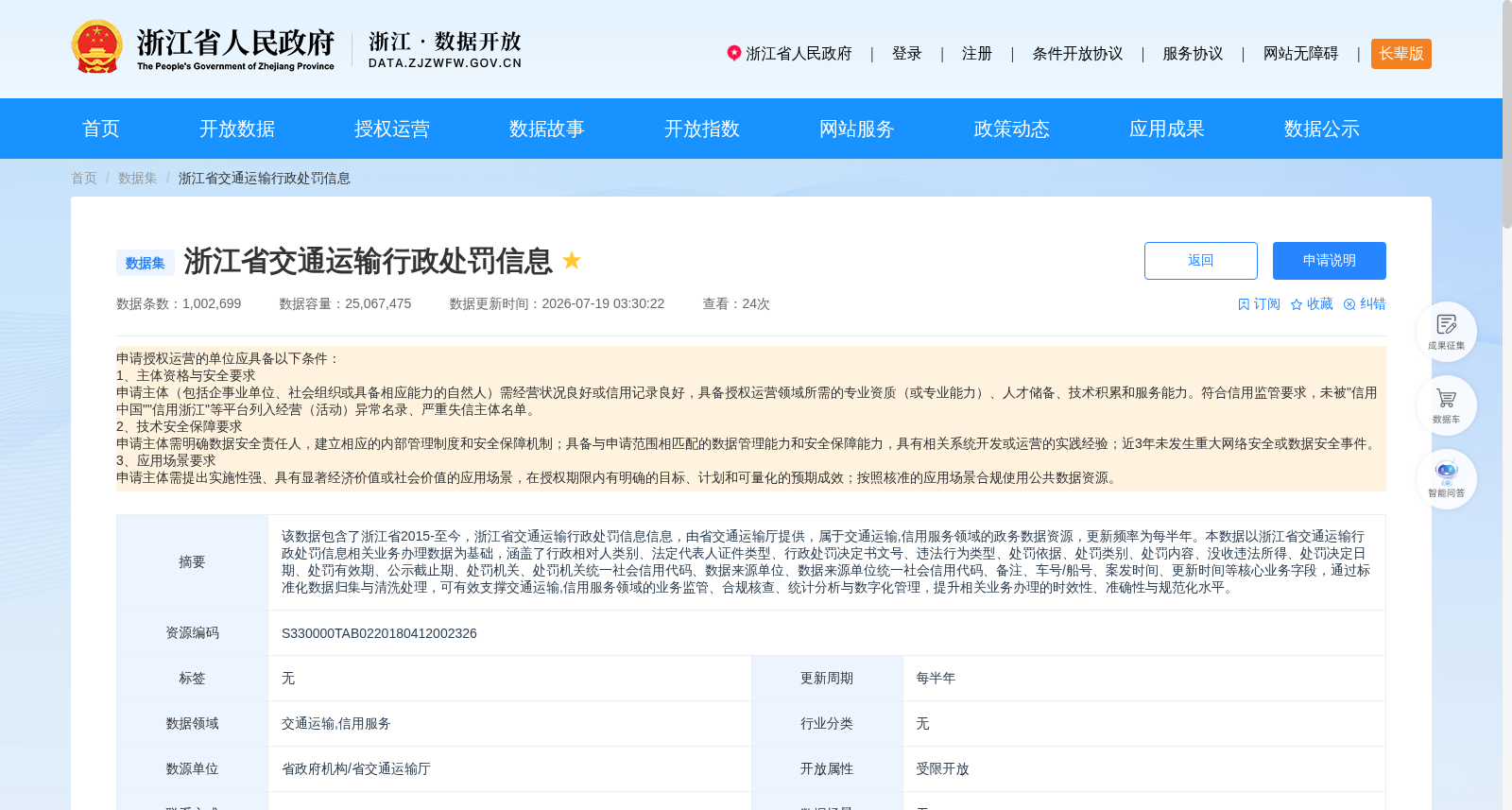The image size is (1512, 810).
Task: Click the 受限开放 open attribute value
Action: 942,769
